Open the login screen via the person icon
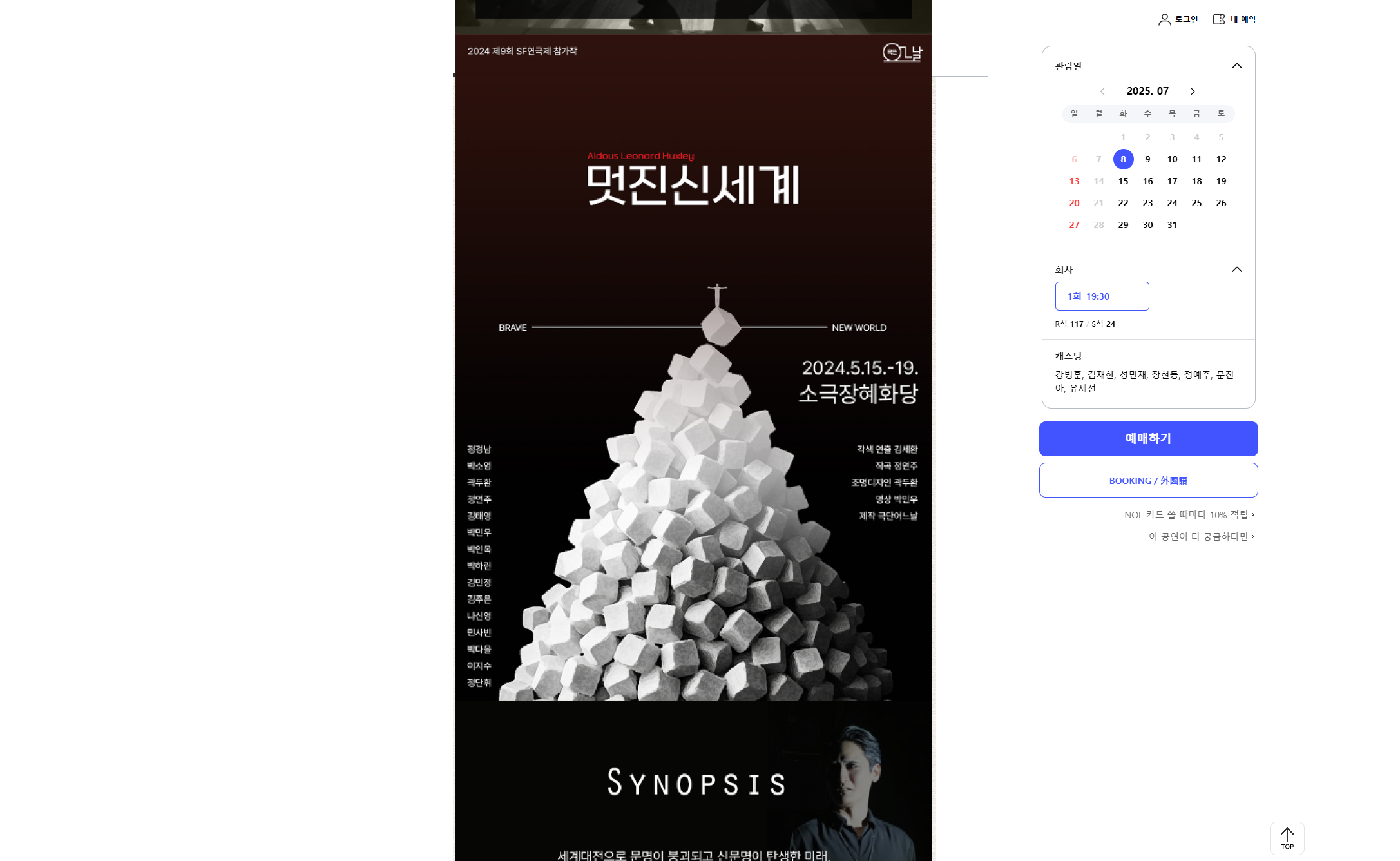The height and width of the screenshot is (861, 1400). click(1164, 19)
